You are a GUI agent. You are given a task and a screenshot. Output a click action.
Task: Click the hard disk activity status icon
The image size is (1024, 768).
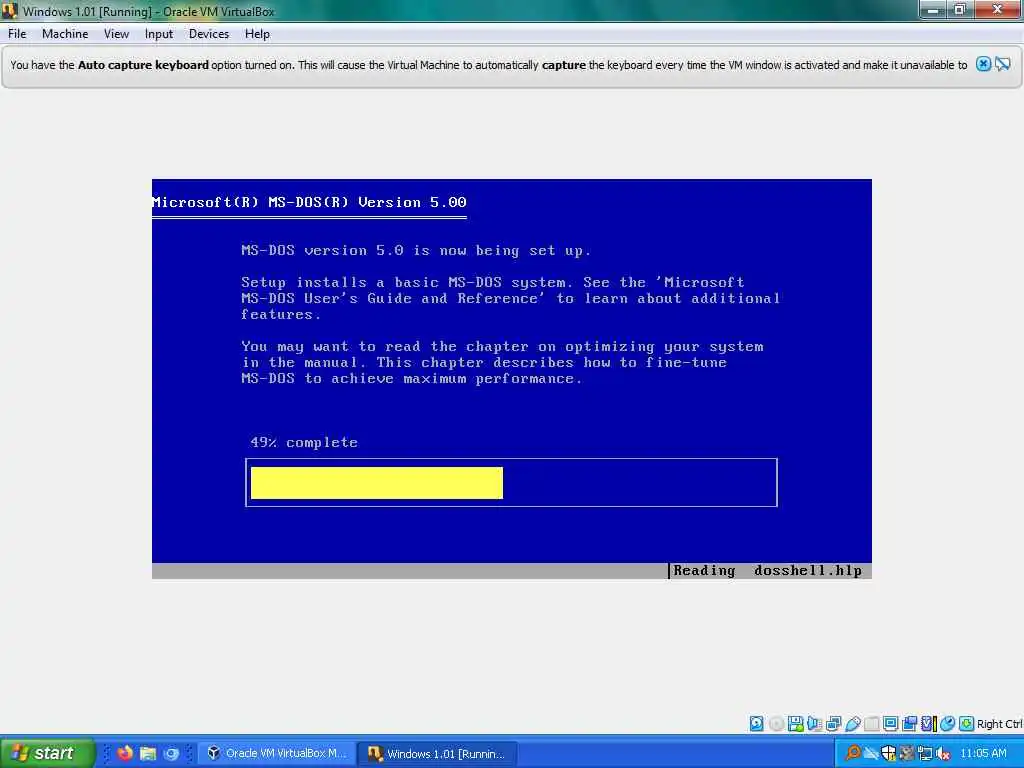[756, 724]
